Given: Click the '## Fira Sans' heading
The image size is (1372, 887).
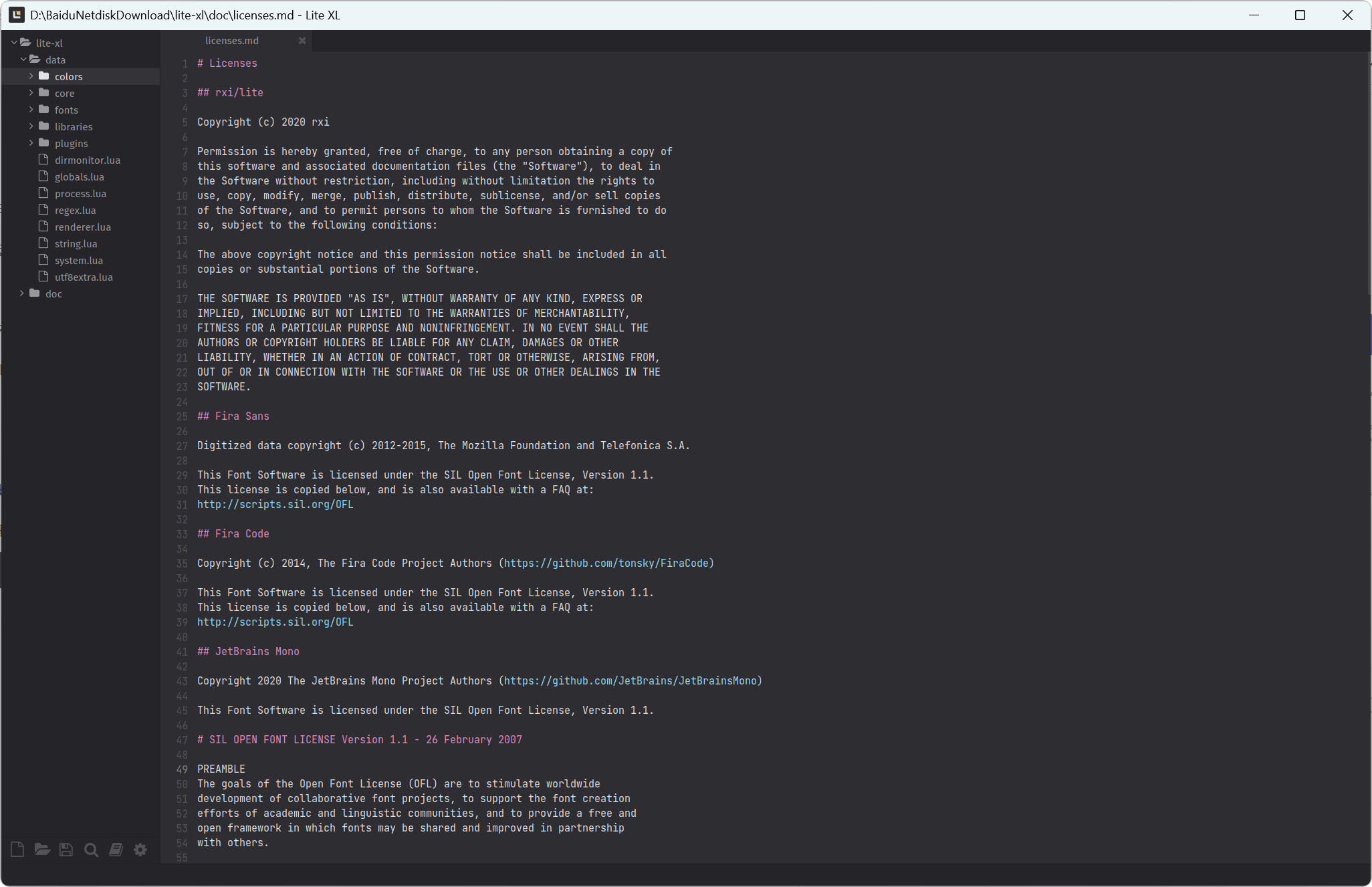Looking at the screenshot, I should [233, 416].
